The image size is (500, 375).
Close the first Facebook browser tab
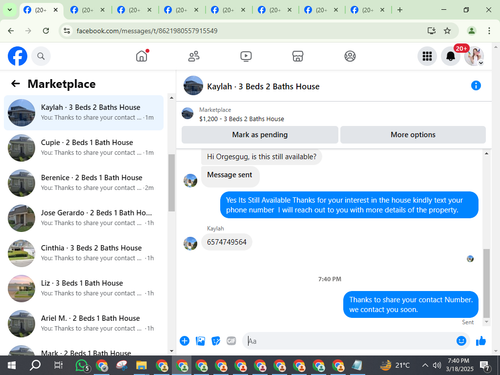[x=56, y=10]
